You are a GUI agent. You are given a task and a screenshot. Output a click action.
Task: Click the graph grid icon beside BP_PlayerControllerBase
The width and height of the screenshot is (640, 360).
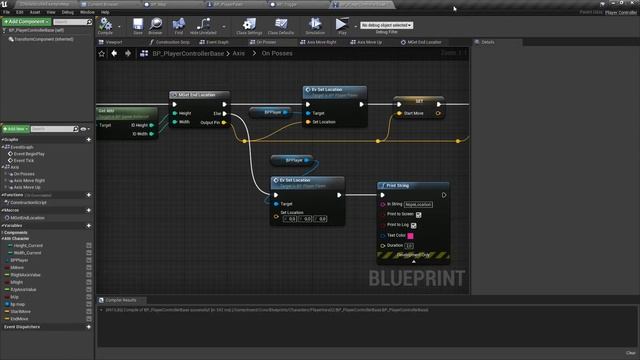pos(144,53)
